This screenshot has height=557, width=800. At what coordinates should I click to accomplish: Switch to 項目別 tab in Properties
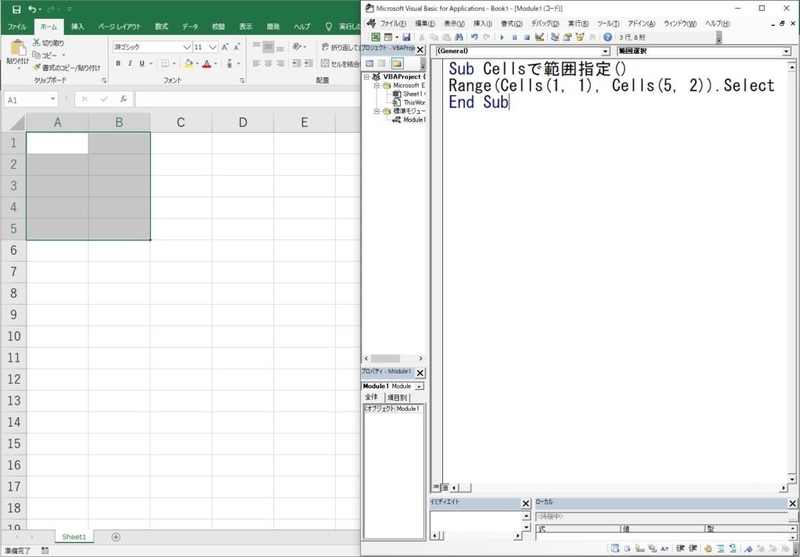pos(396,397)
